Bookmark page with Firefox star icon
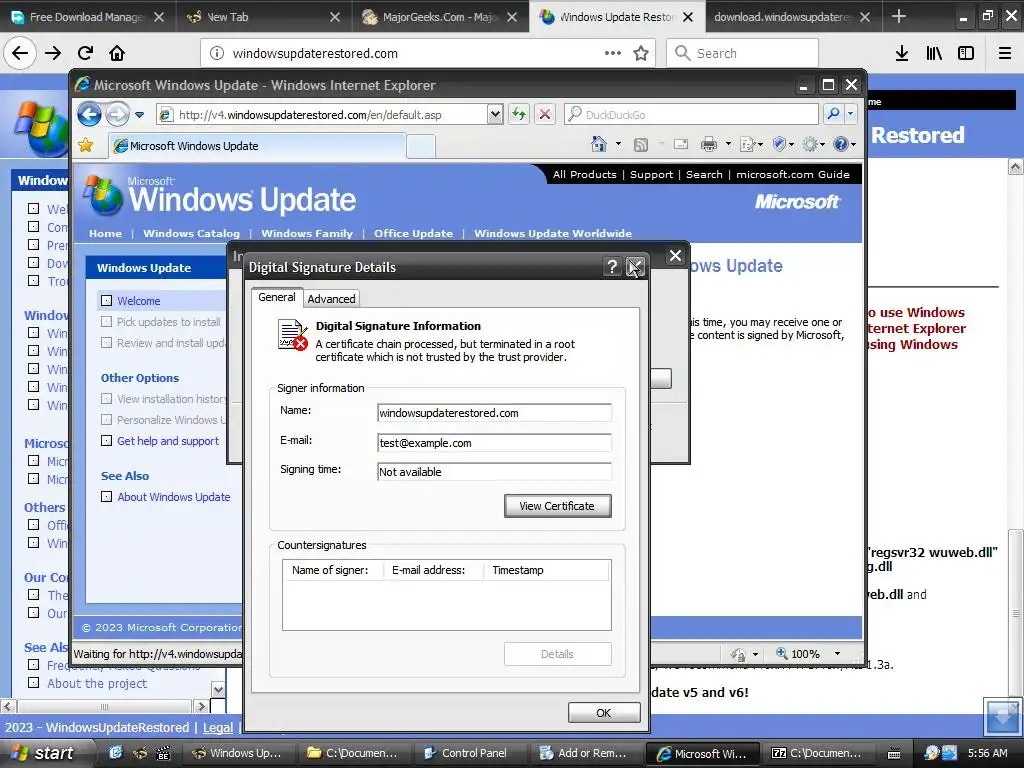Image resolution: width=1024 pixels, height=768 pixels. coord(641,53)
